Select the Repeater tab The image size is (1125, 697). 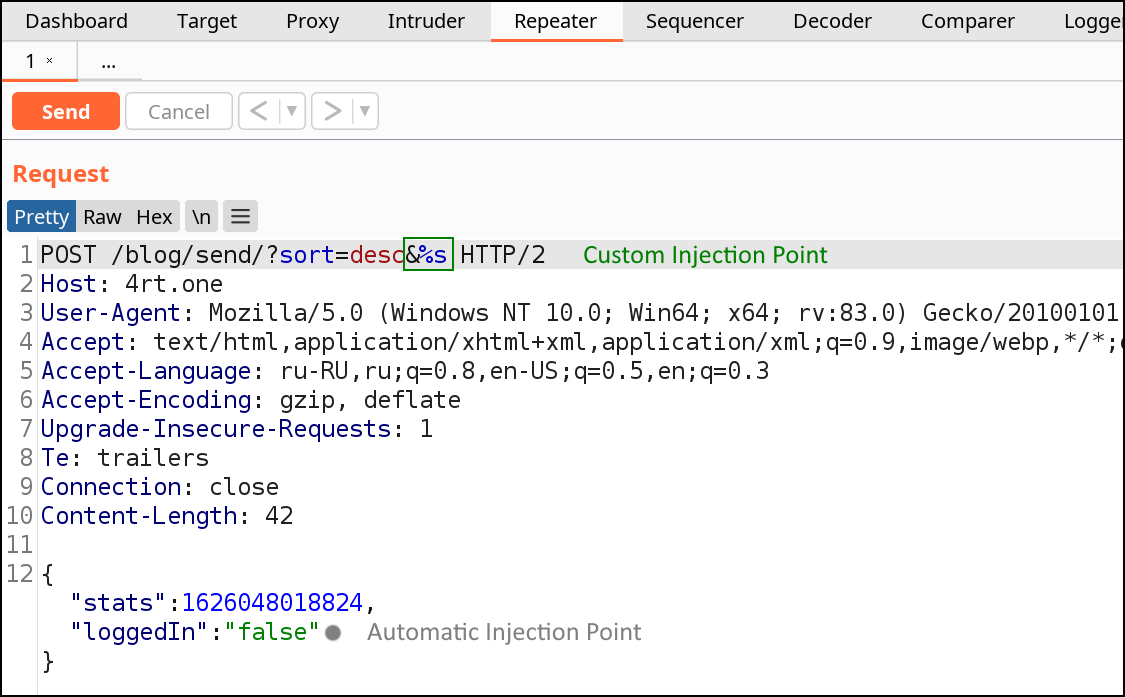(555, 22)
